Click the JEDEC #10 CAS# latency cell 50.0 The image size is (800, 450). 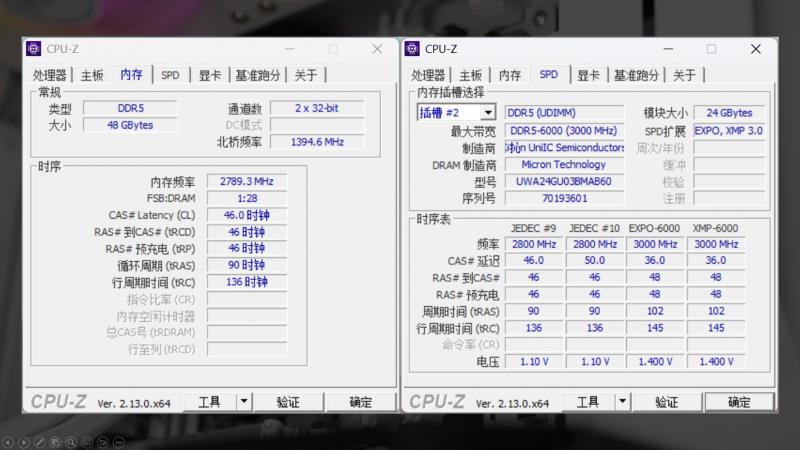pyautogui.click(x=594, y=261)
